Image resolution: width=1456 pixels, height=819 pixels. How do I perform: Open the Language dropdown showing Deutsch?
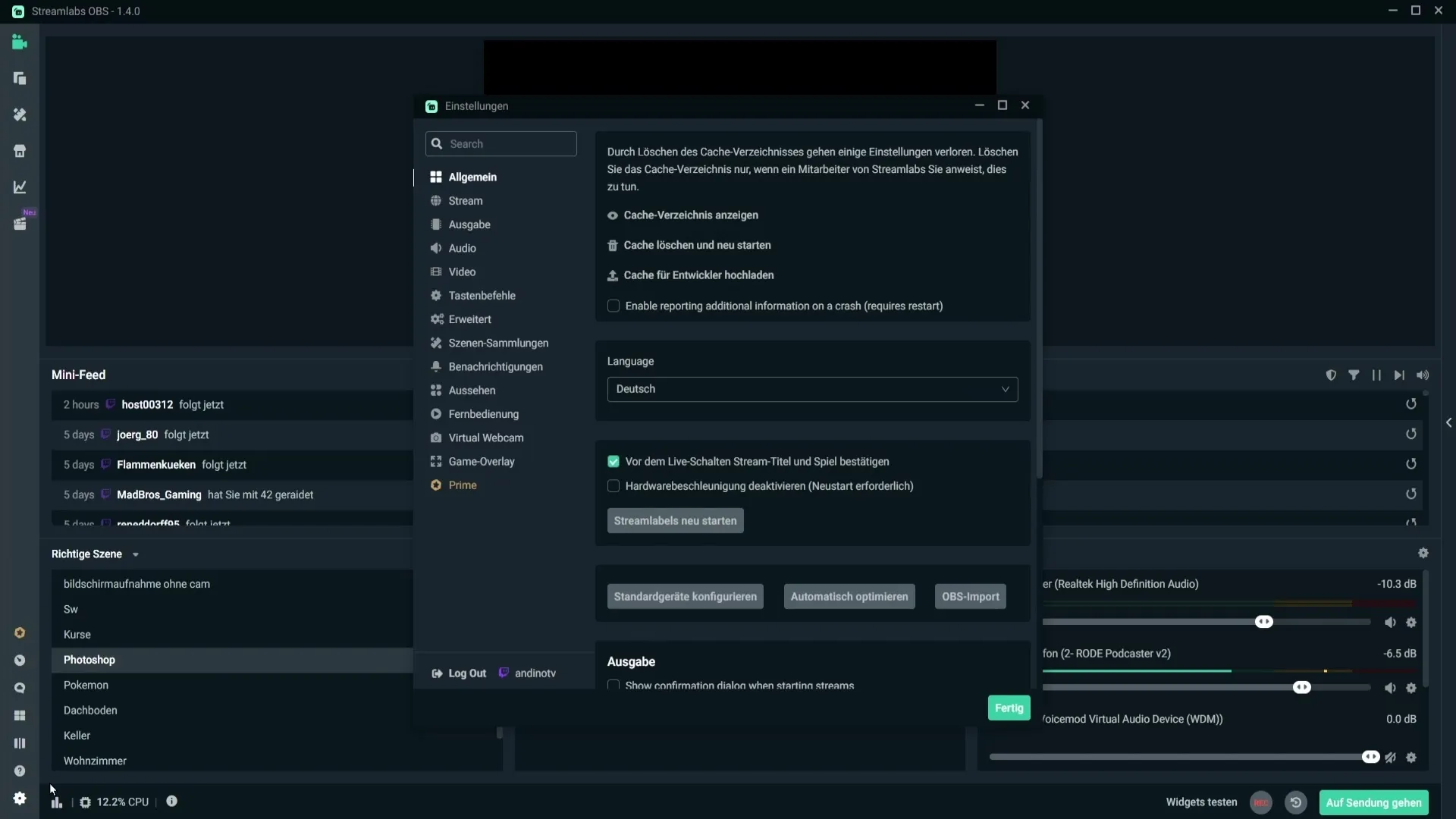pos(812,389)
